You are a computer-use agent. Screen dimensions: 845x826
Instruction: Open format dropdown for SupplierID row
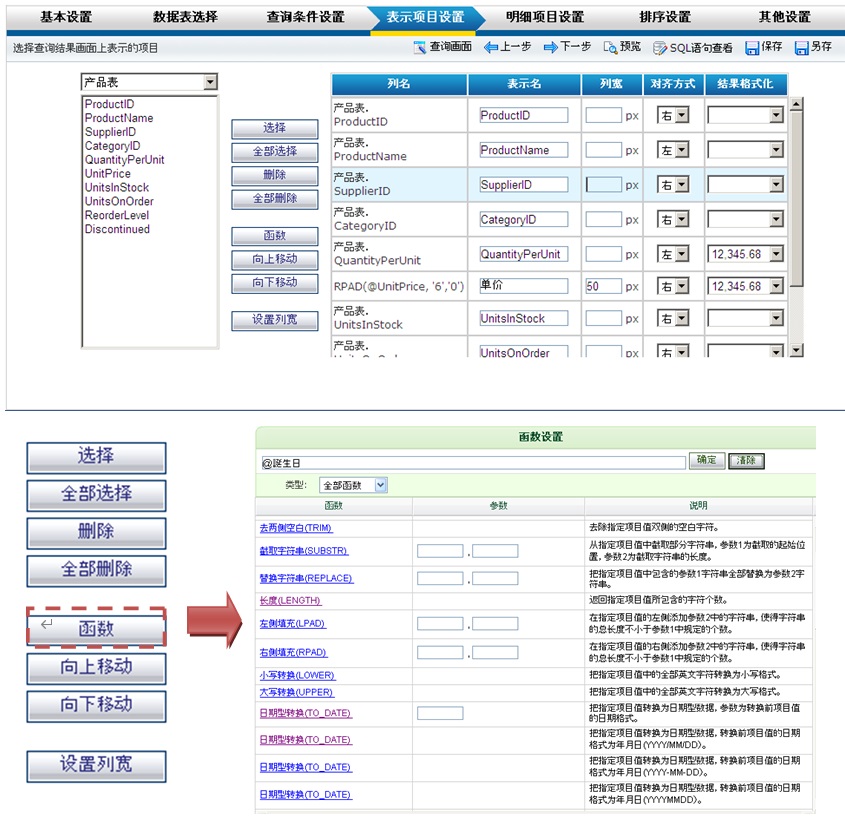pyautogui.click(x=776, y=185)
